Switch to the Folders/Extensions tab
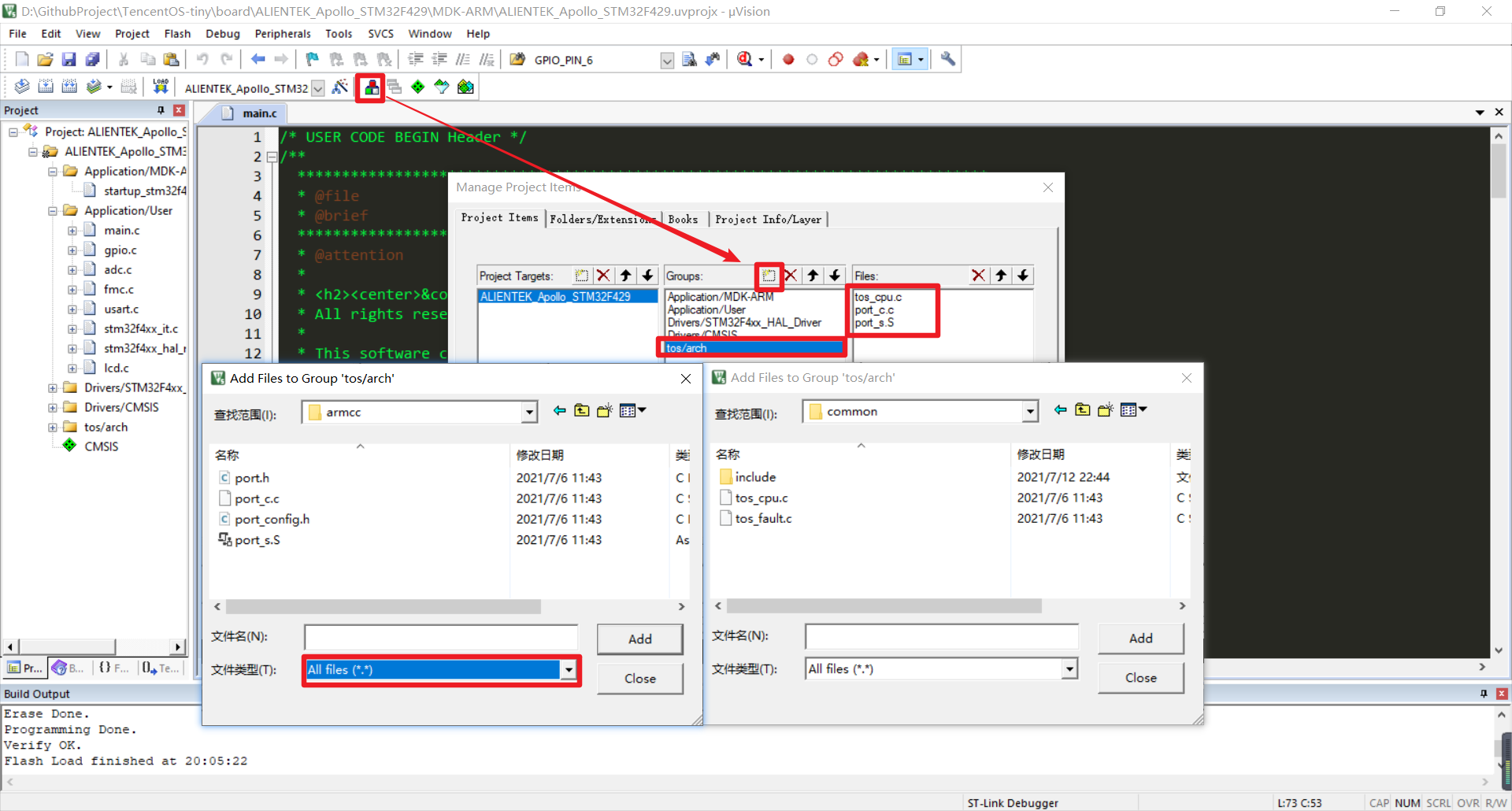 pos(603,220)
